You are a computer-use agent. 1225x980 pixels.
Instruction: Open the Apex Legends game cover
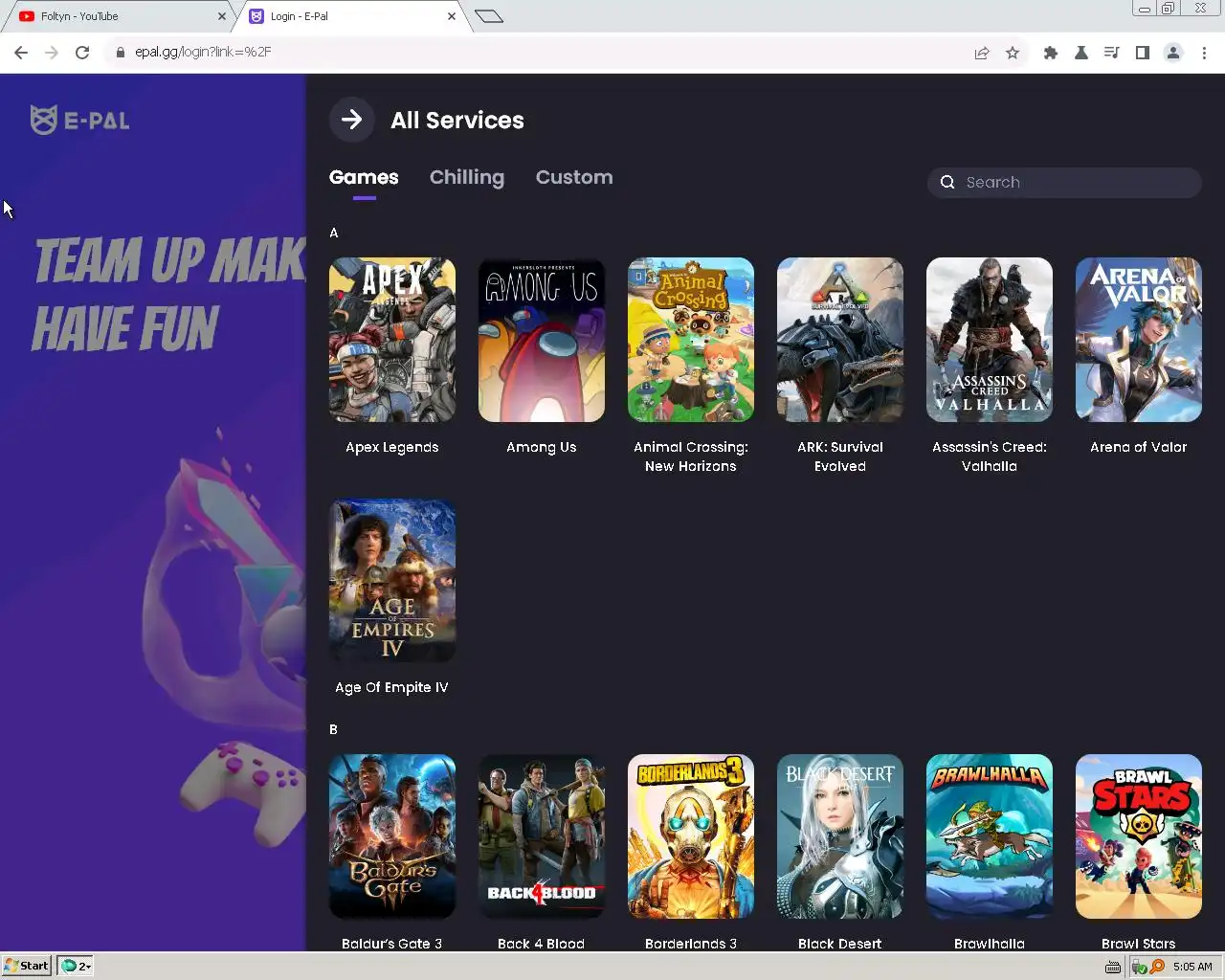tap(392, 340)
